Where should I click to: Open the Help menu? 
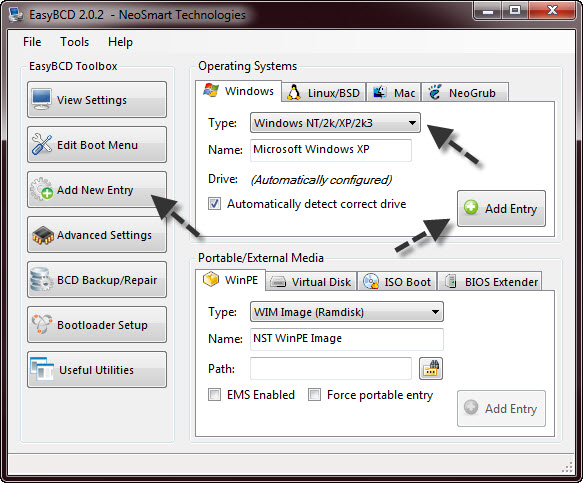[x=120, y=42]
